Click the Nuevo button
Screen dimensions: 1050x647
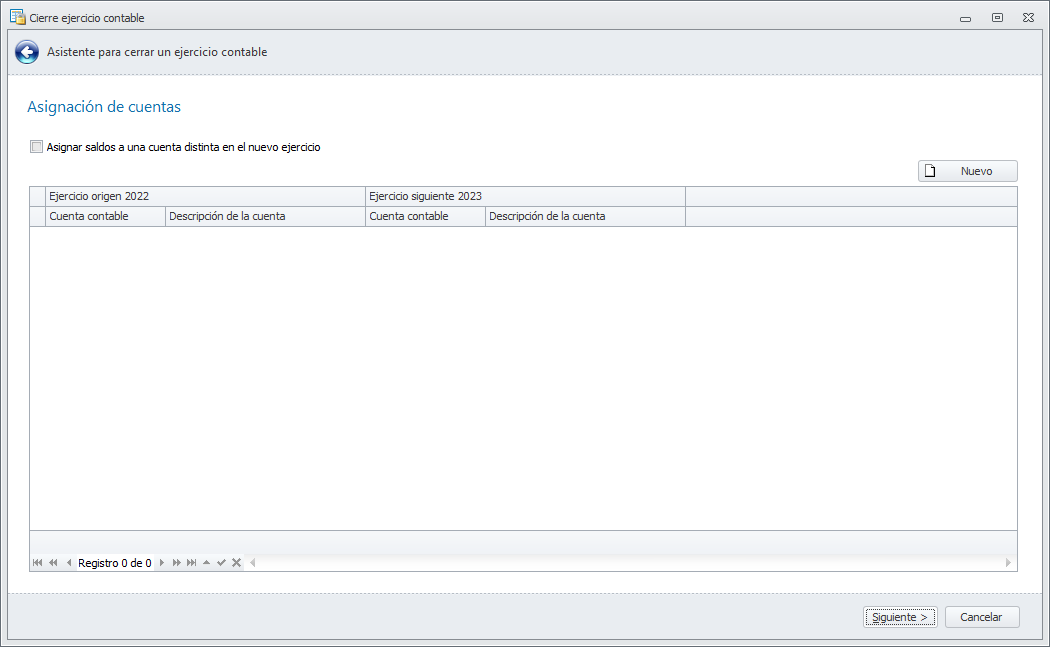[967, 171]
